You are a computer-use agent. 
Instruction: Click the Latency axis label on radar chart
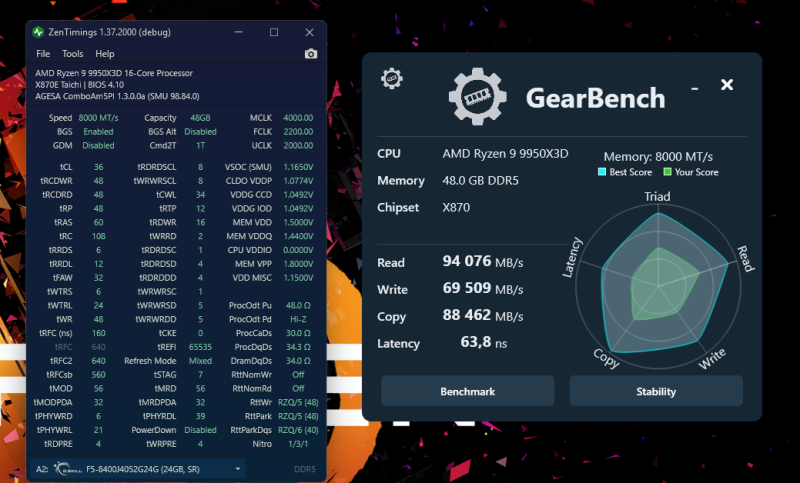tap(572, 258)
